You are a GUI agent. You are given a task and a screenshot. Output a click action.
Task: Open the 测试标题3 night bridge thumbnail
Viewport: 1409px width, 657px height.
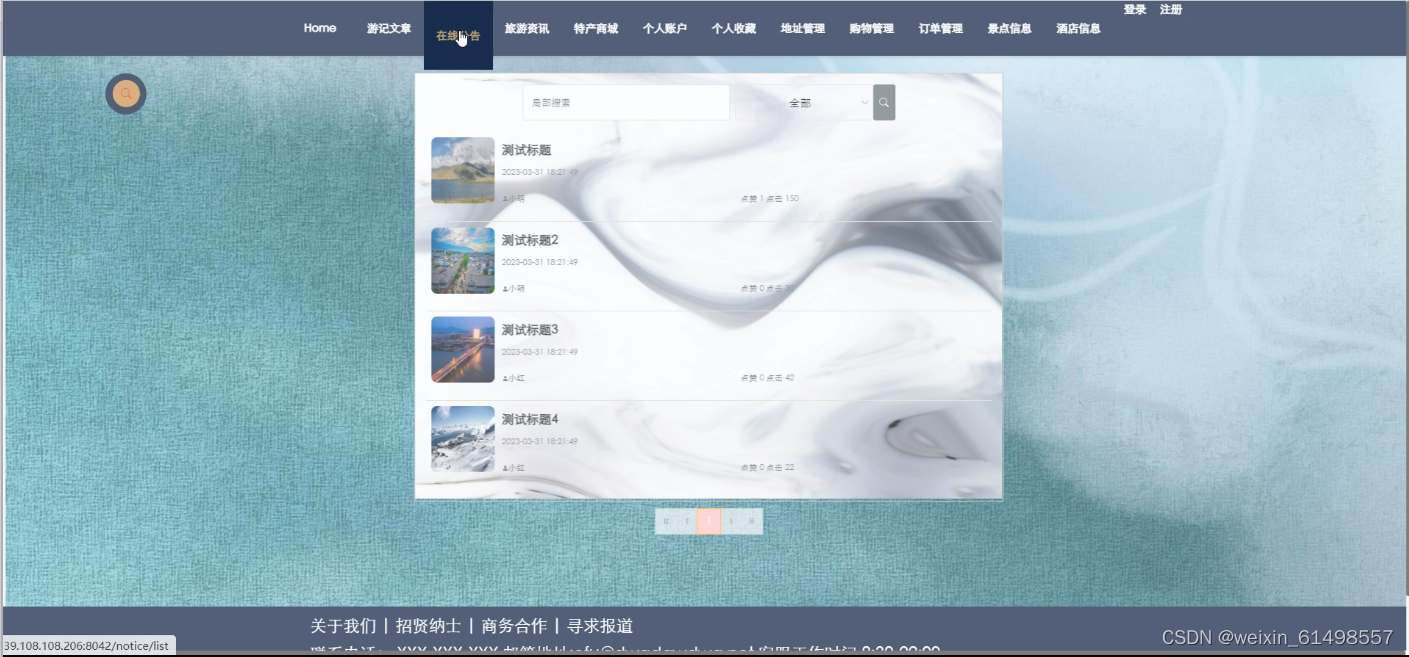point(463,349)
